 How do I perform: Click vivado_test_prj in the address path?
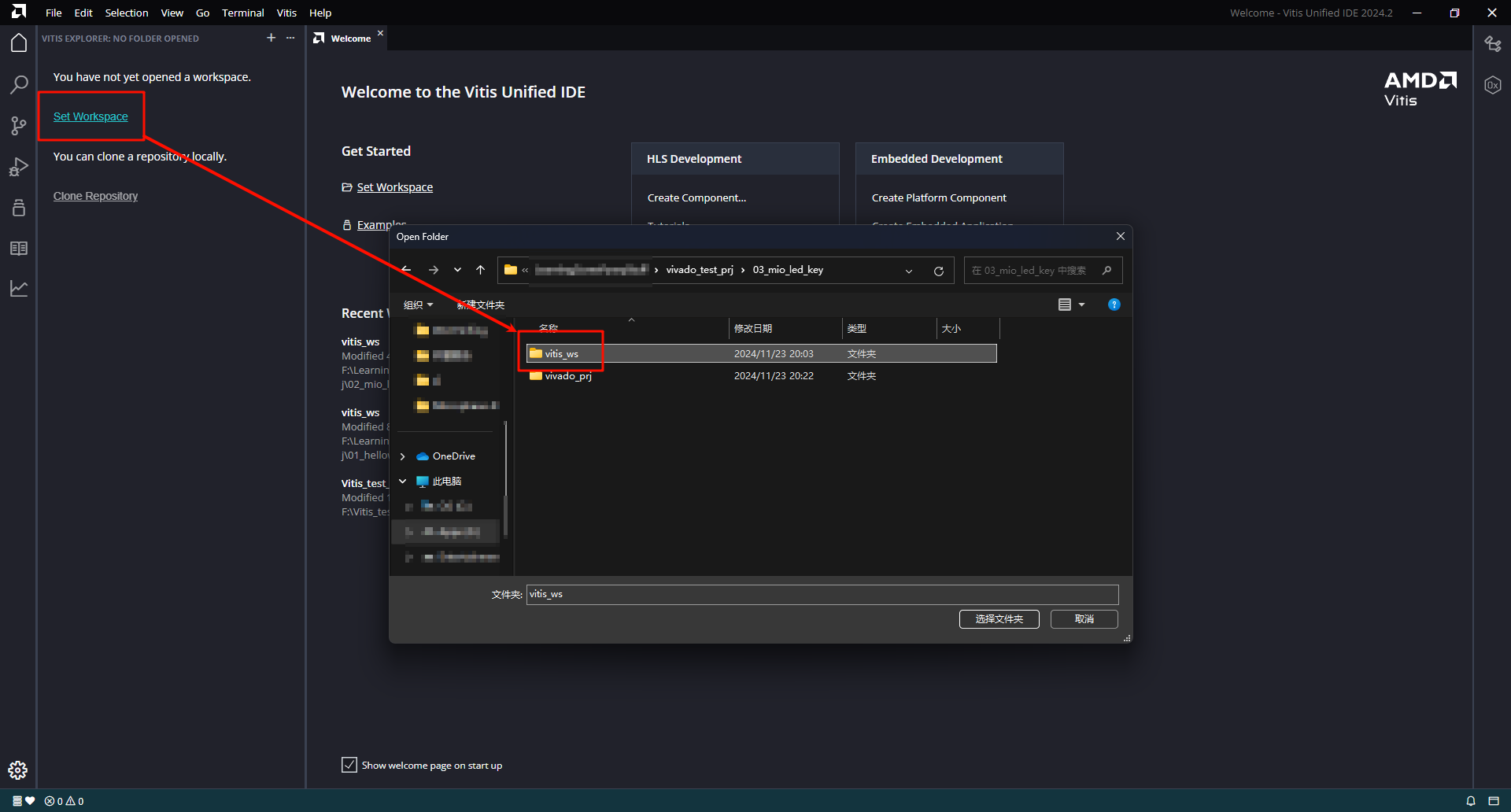pyautogui.click(x=700, y=270)
